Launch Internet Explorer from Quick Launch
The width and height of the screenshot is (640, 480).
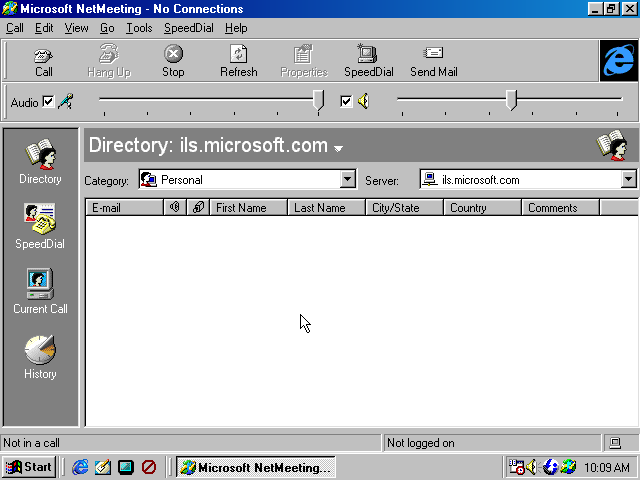coord(80,467)
